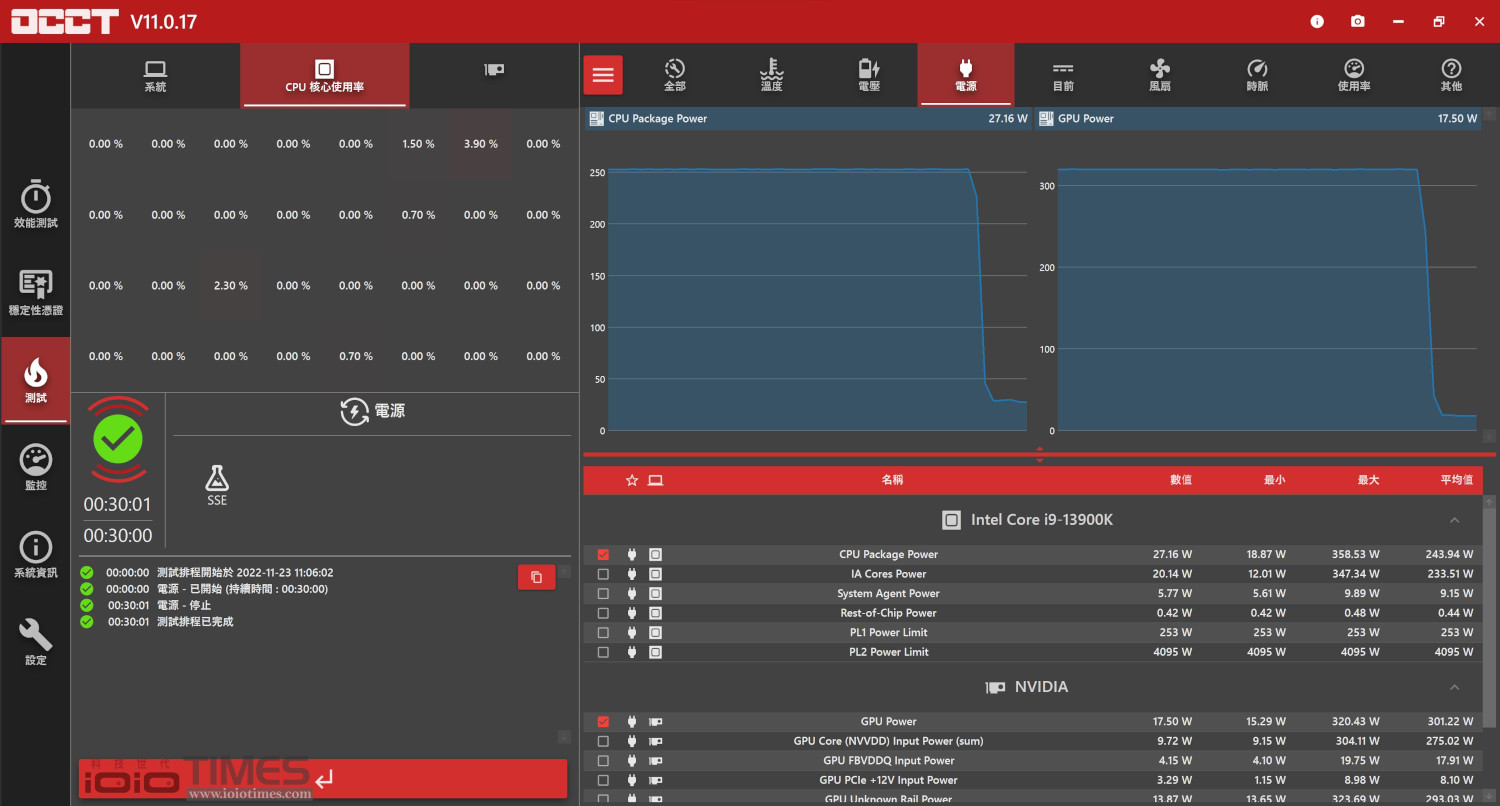Click the red start test button
1500x806 pixels.
(323, 779)
